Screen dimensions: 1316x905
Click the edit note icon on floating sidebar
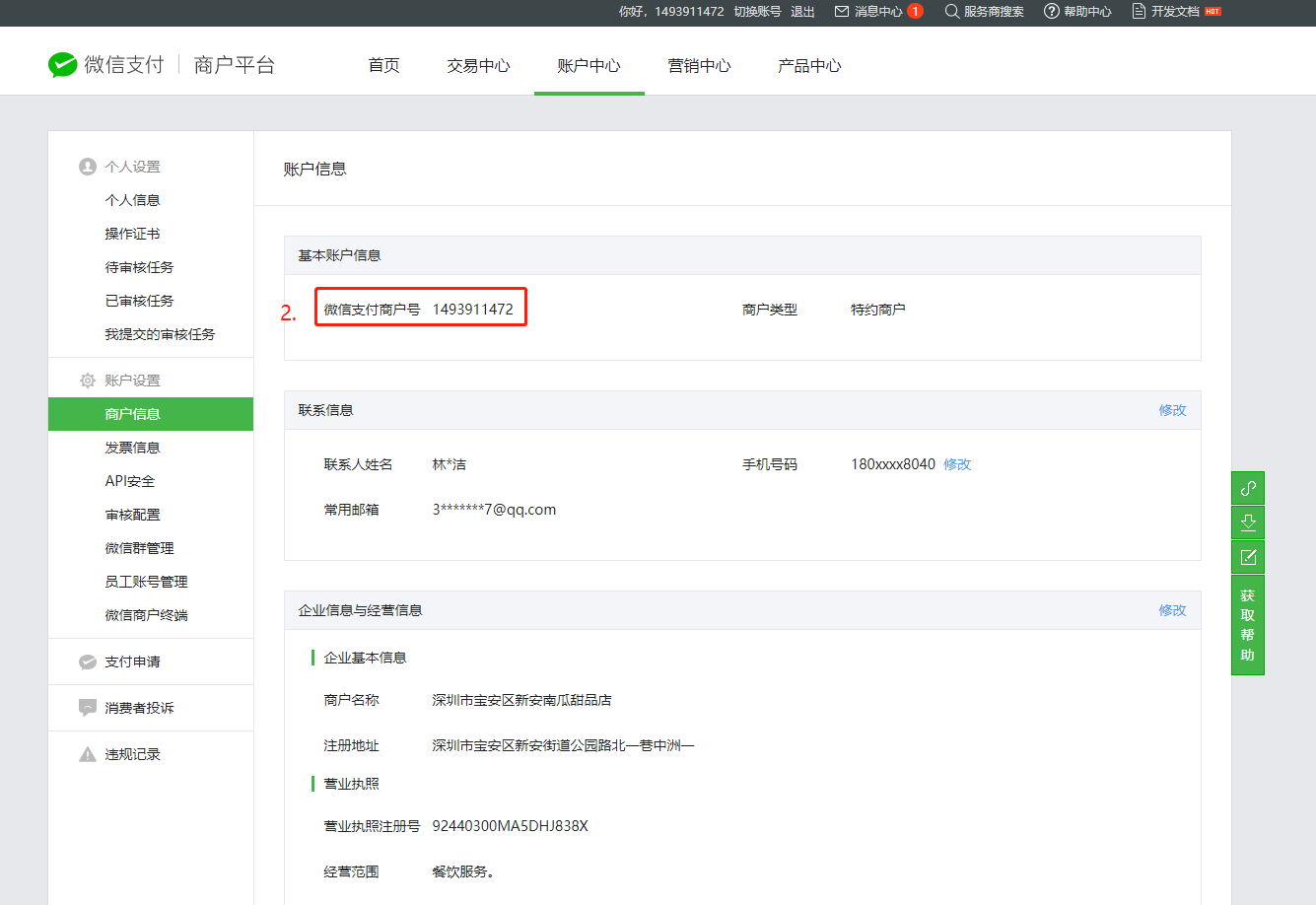(1248, 557)
